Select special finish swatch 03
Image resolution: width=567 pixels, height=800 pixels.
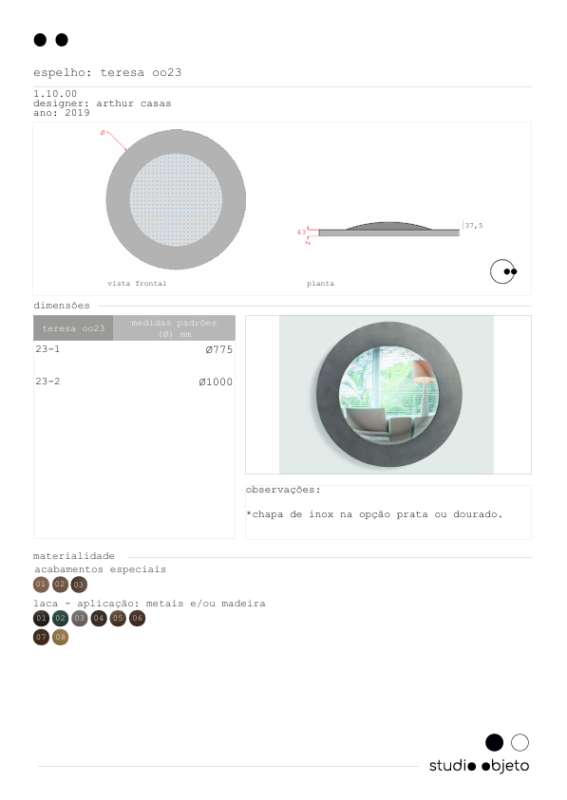point(79,584)
